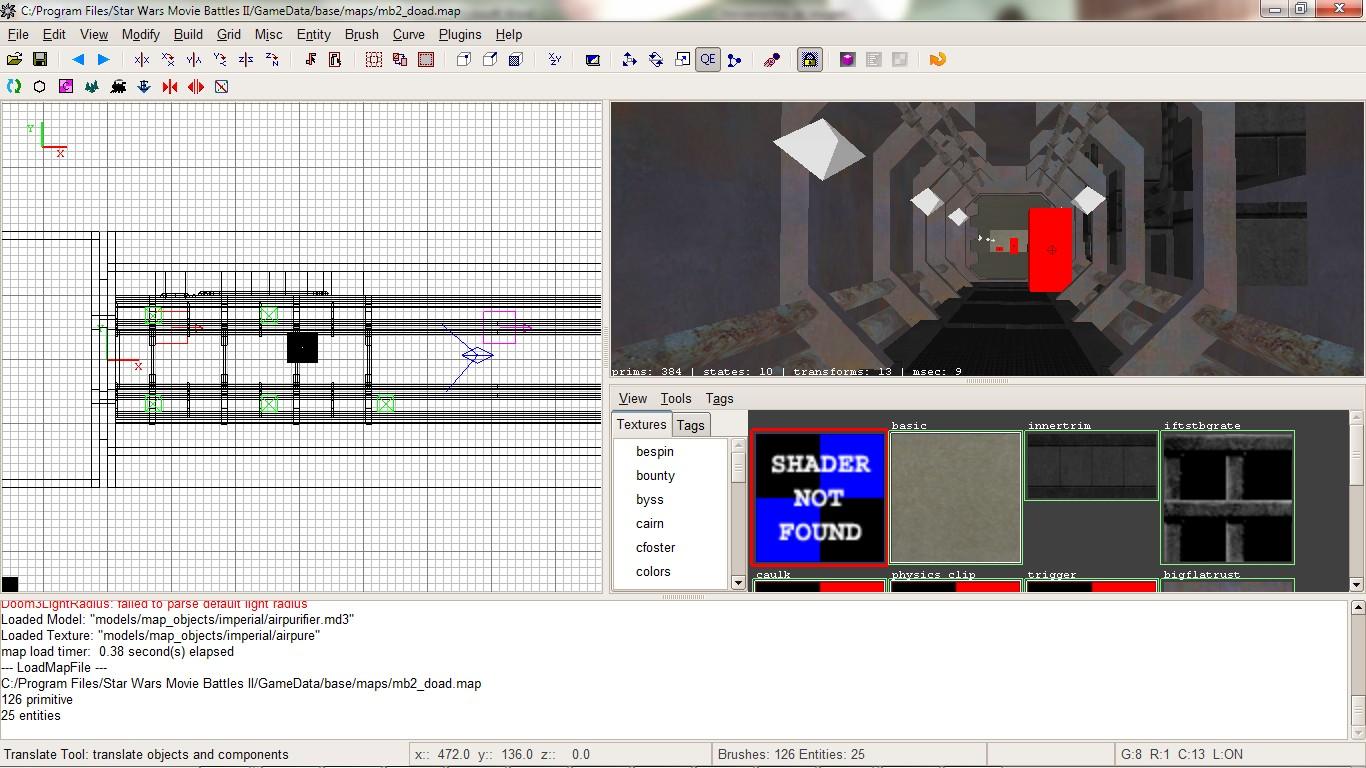This screenshot has width=1366, height=768.
Task: Open the Entities inspector purple cube icon
Action: (x=848, y=60)
